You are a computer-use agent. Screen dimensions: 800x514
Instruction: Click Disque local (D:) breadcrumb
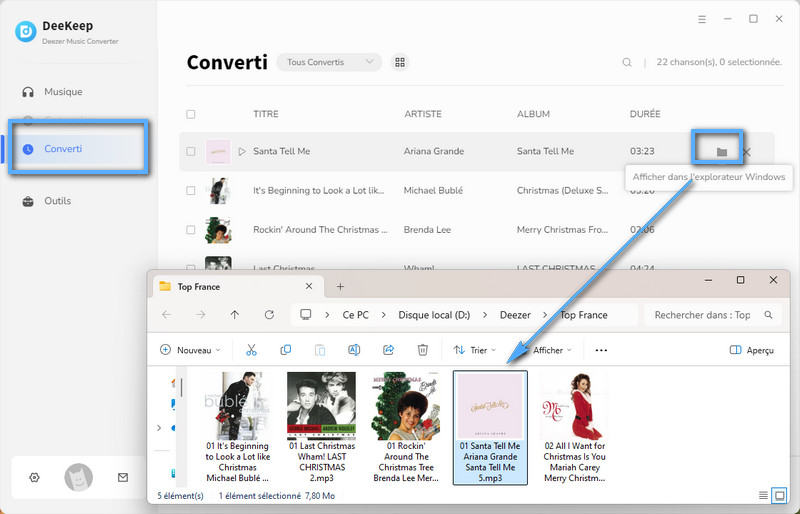434,315
